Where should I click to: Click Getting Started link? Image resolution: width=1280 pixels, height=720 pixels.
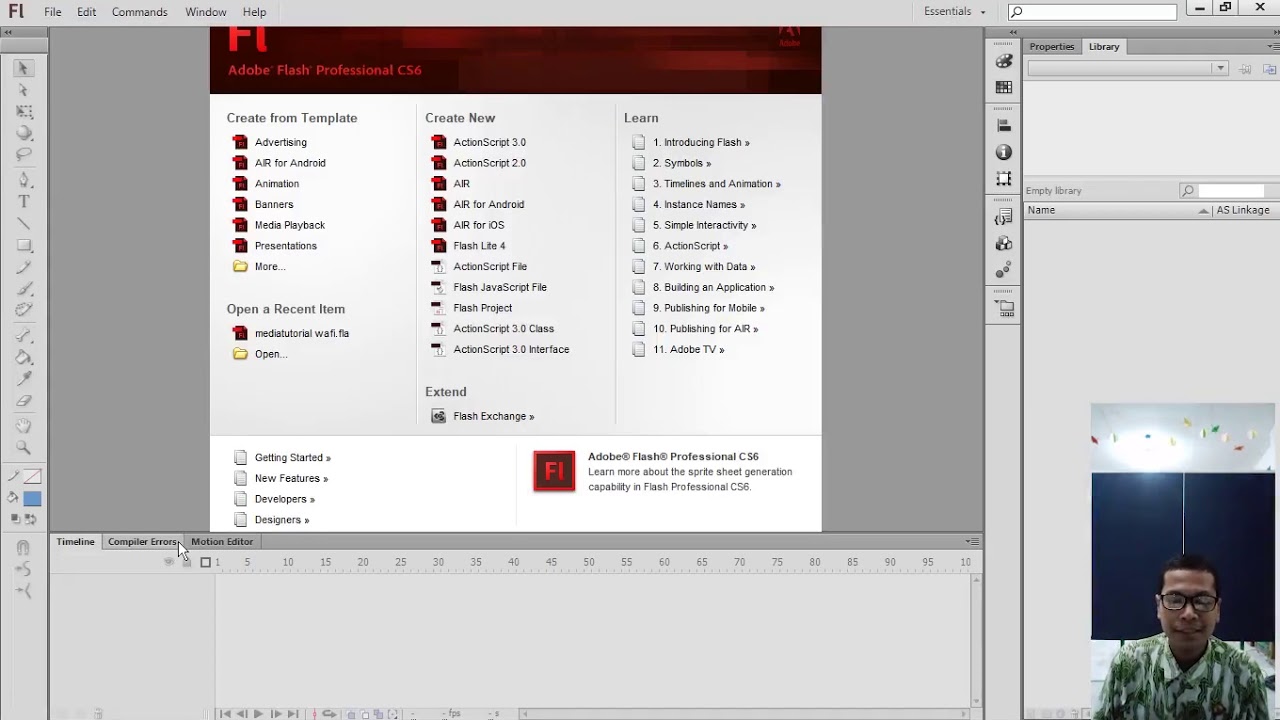coord(282,458)
